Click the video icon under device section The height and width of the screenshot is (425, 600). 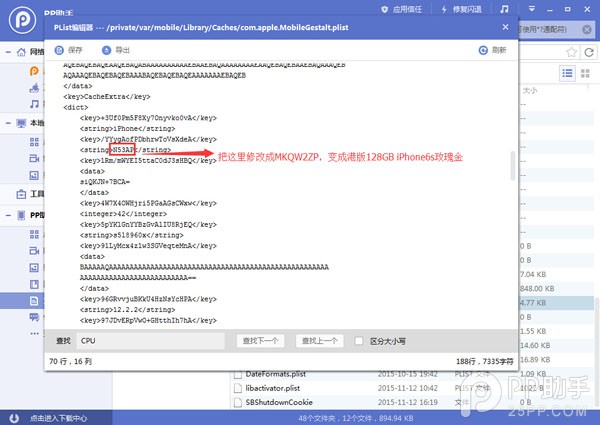(x=34, y=251)
